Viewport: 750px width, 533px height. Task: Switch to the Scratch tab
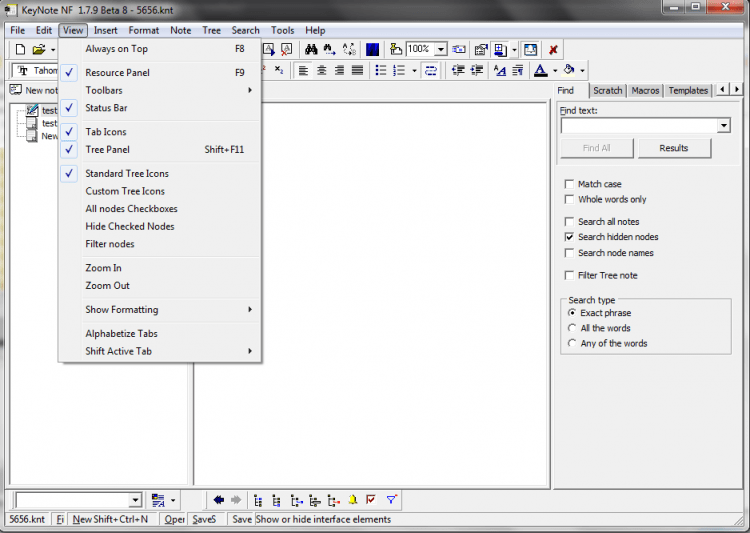pos(607,91)
